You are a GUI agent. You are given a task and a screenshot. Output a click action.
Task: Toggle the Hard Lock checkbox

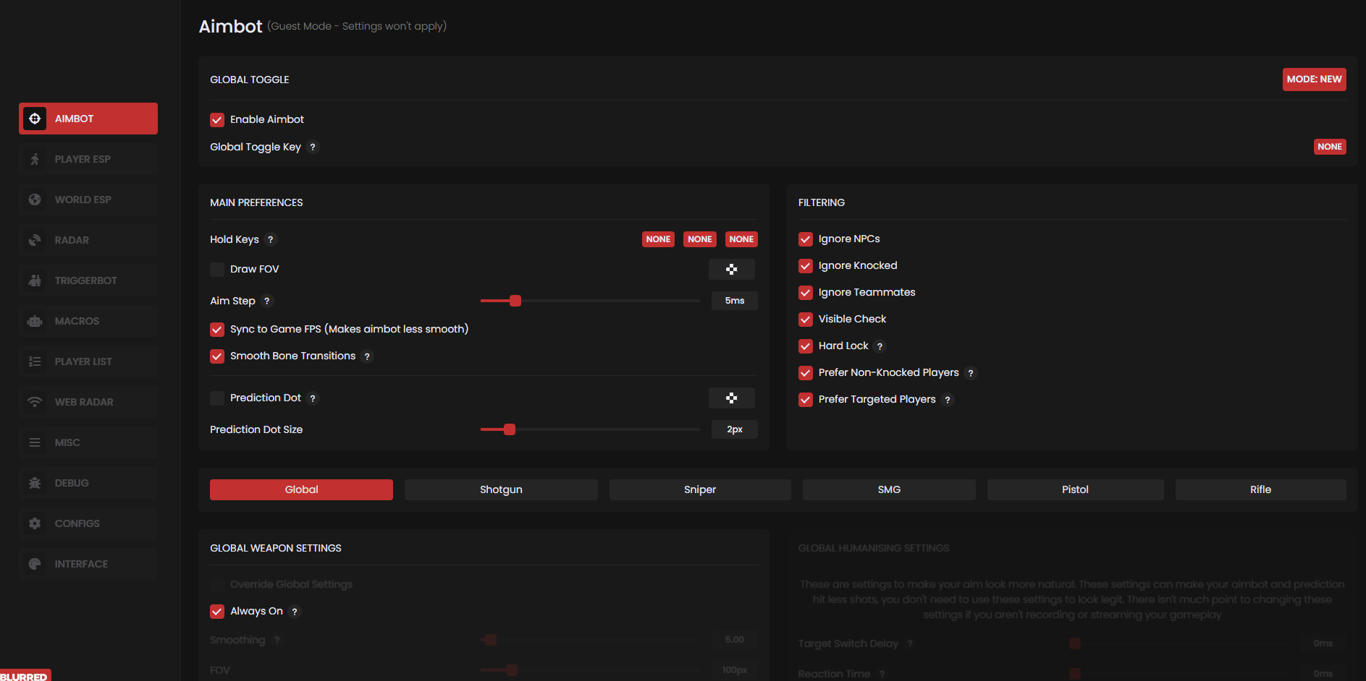[805, 346]
